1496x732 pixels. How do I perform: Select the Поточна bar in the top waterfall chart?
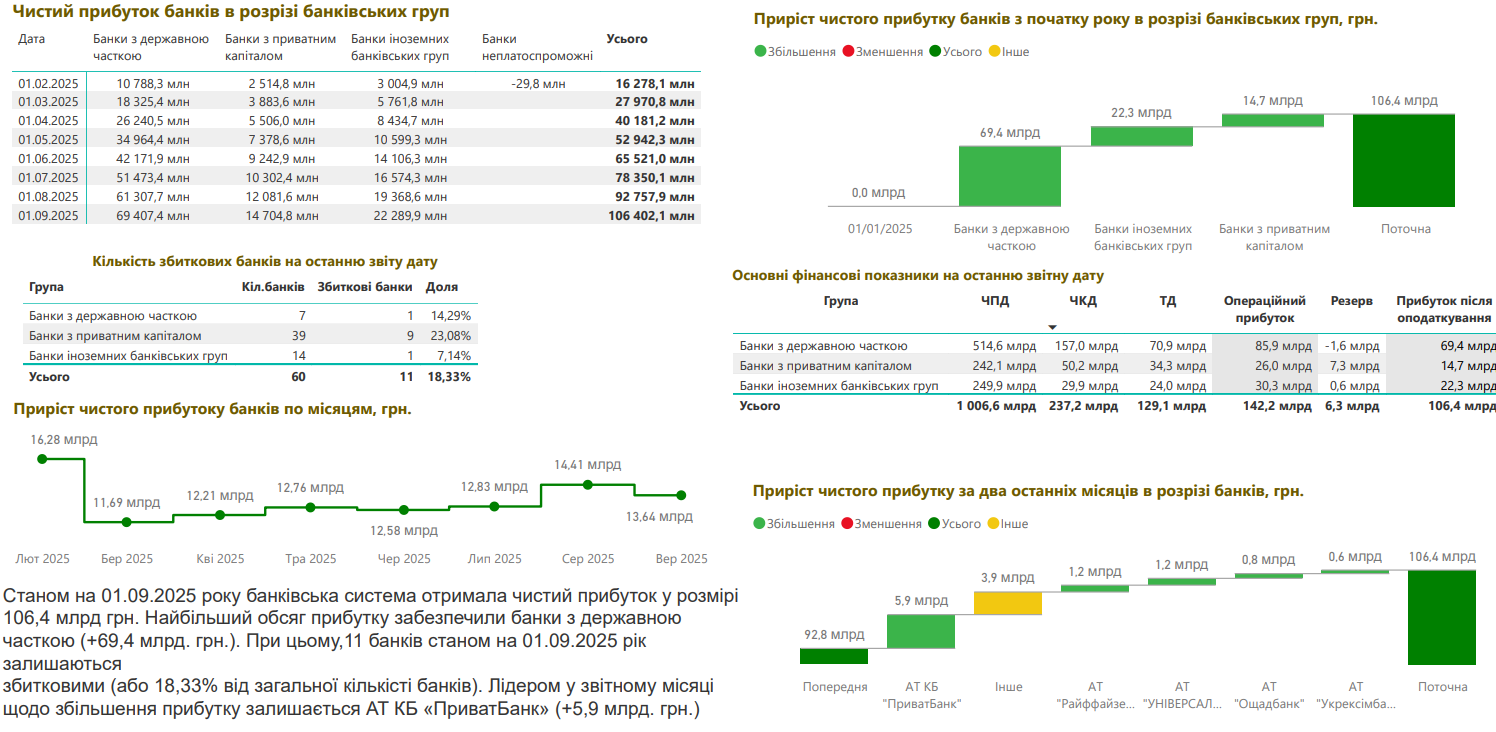point(1405,161)
